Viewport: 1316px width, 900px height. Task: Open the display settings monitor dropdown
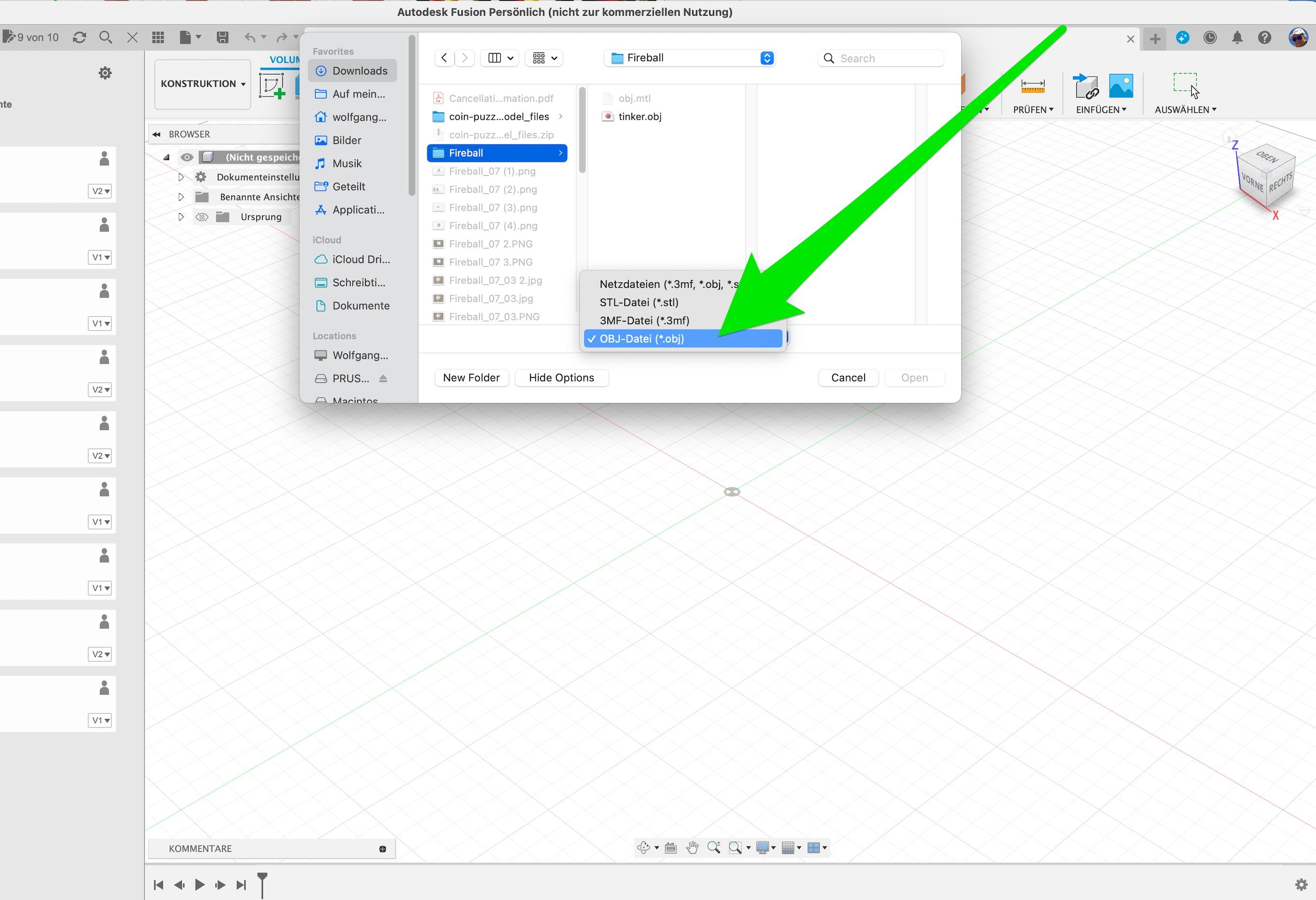click(x=766, y=847)
